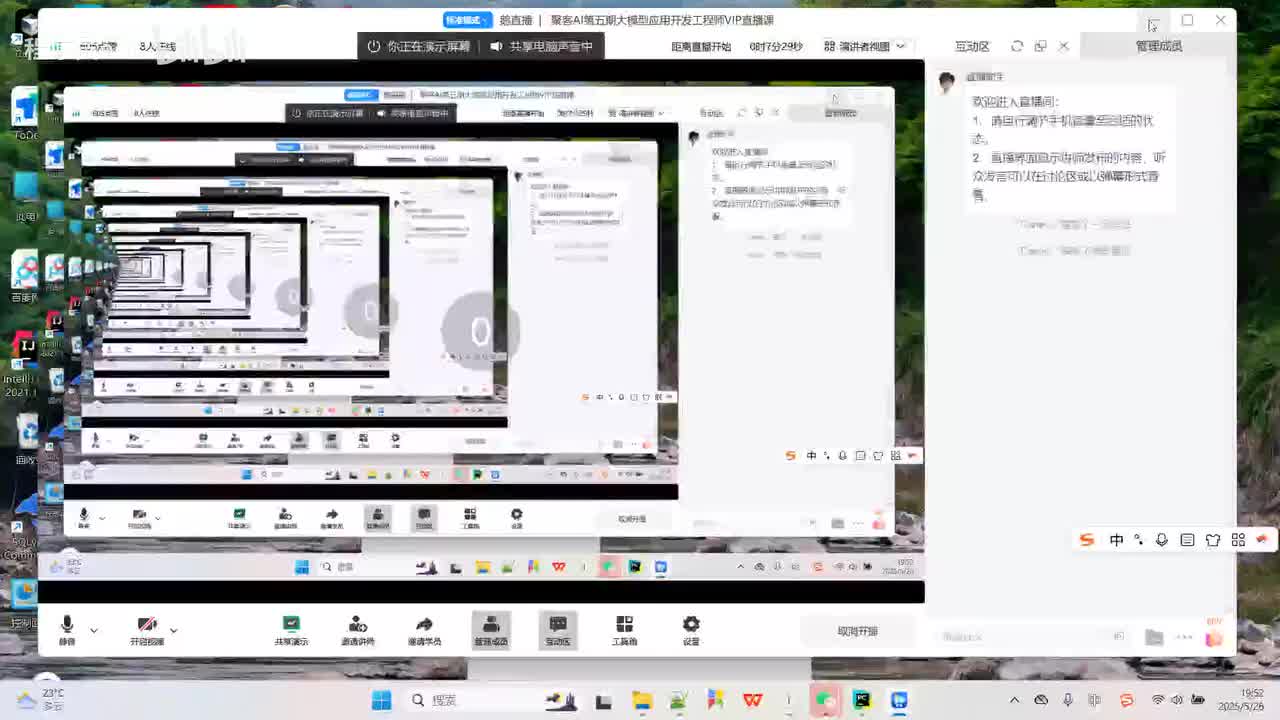The image size is (1280, 720).
Task: Toggle 管理成员 panel from outermost bottom toolbar
Action: pos(491,630)
